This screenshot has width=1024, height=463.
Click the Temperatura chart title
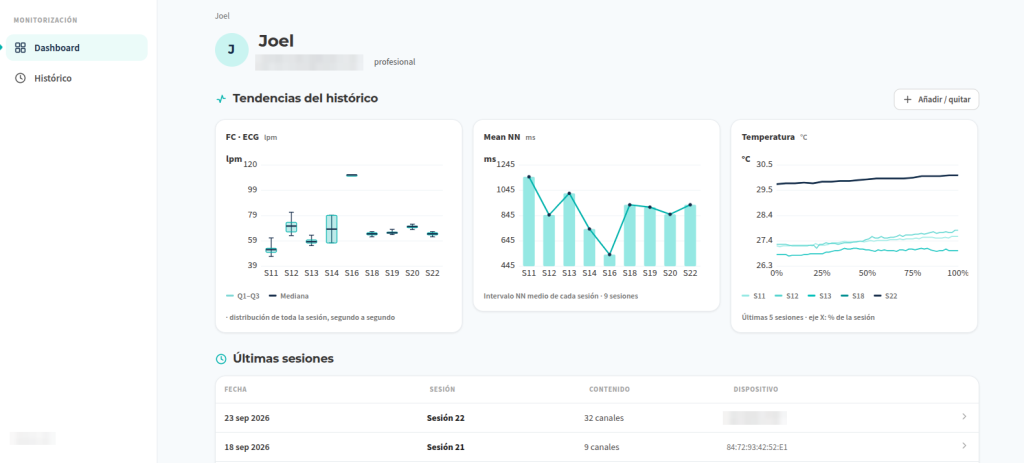(x=768, y=137)
